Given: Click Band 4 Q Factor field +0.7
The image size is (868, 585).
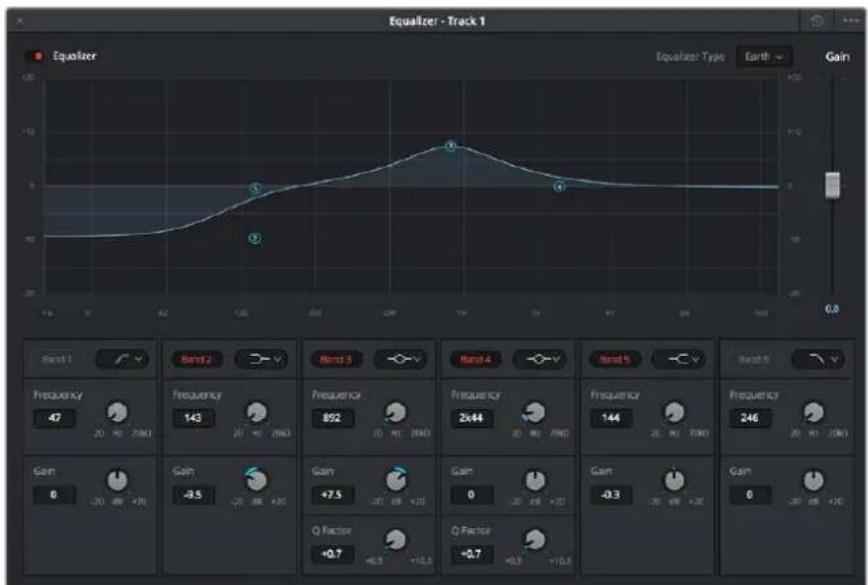Looking at the screenshot, I should [472, 554].
